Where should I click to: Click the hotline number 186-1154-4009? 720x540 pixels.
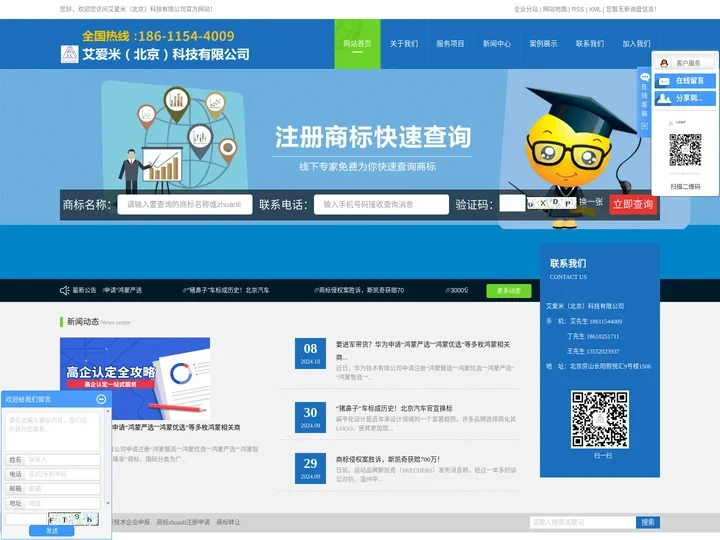coord(186,36)
